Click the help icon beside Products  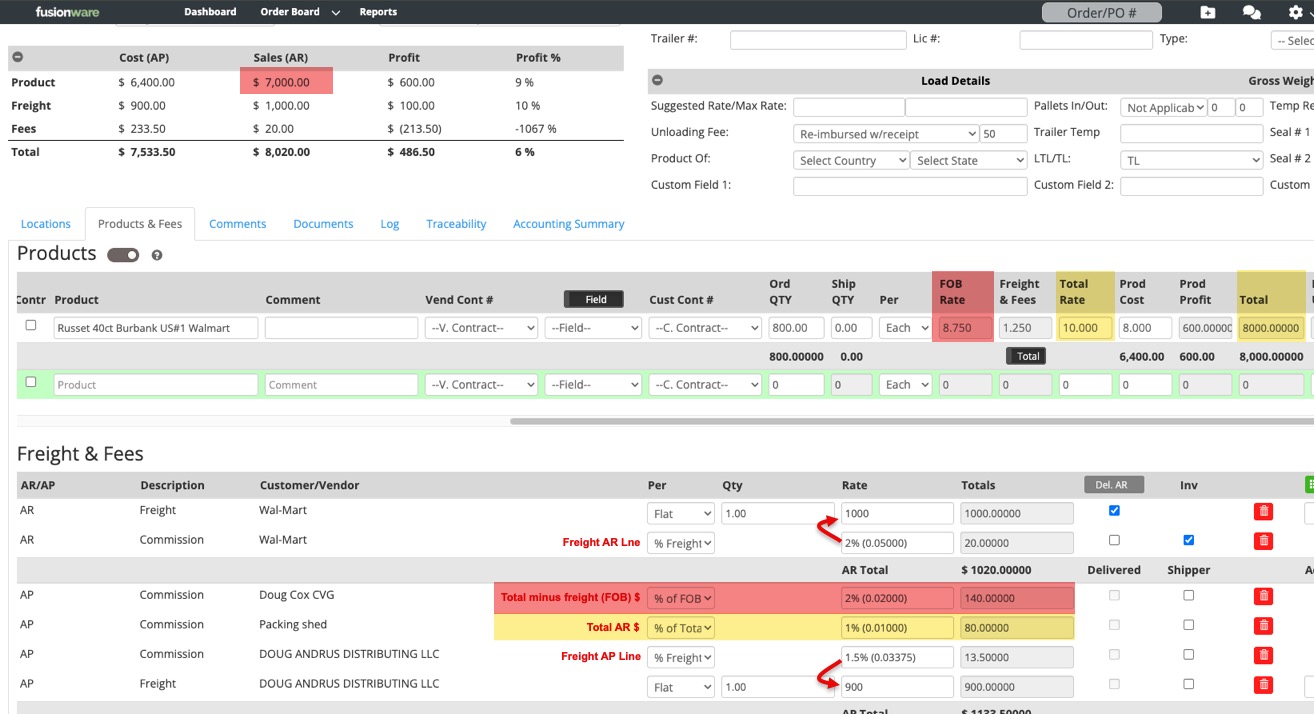point(157,255)
